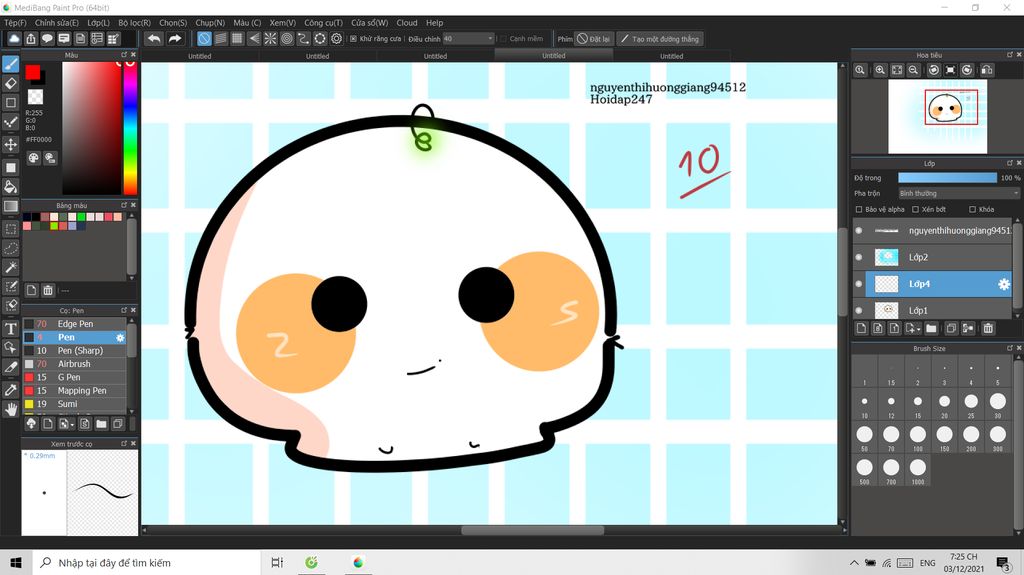Enable Xén bớt clipping checkbox
1024x575 pixels.
pyautogui.click(x=916, y=210)
